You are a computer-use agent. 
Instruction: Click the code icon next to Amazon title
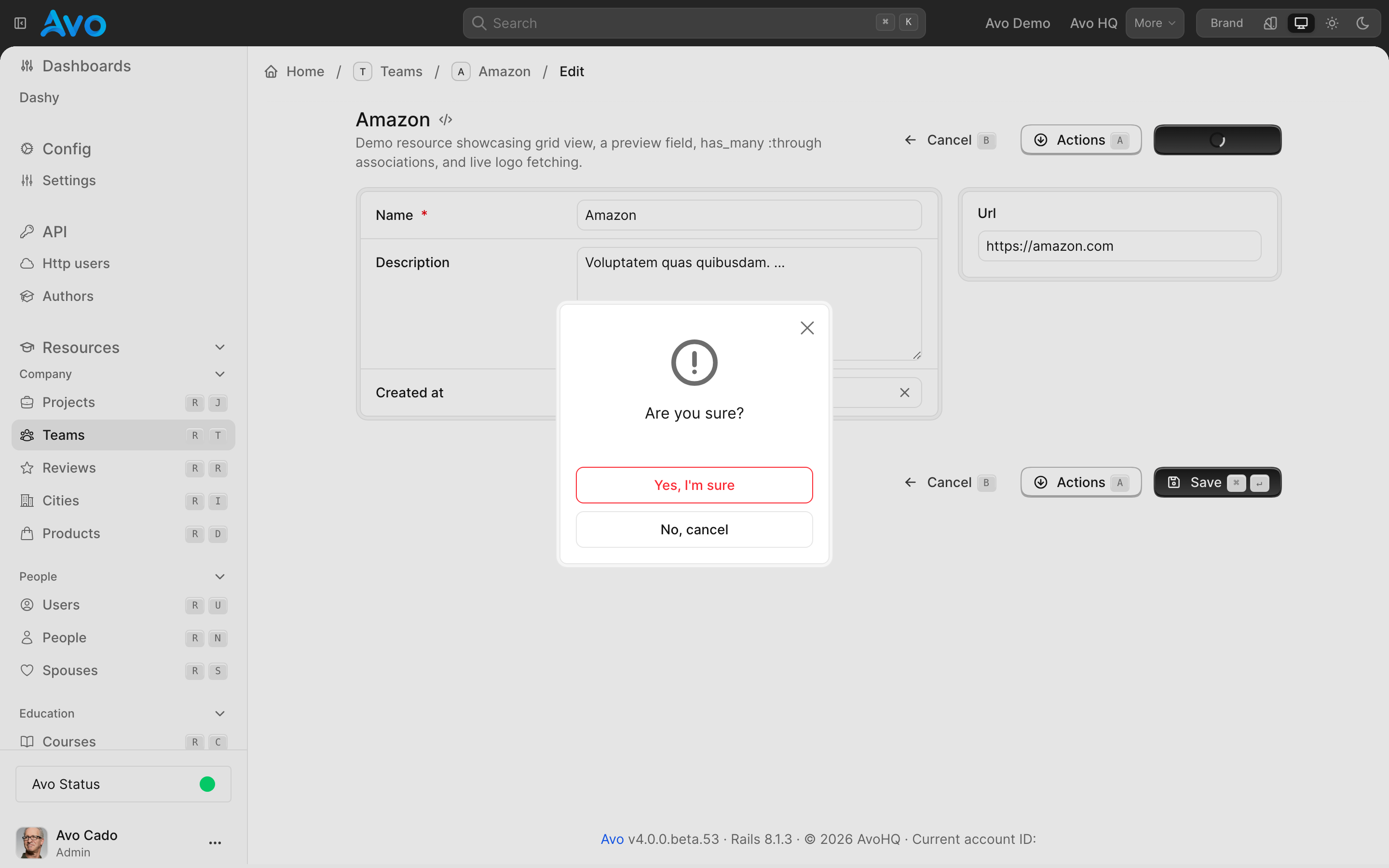(446, 120)
